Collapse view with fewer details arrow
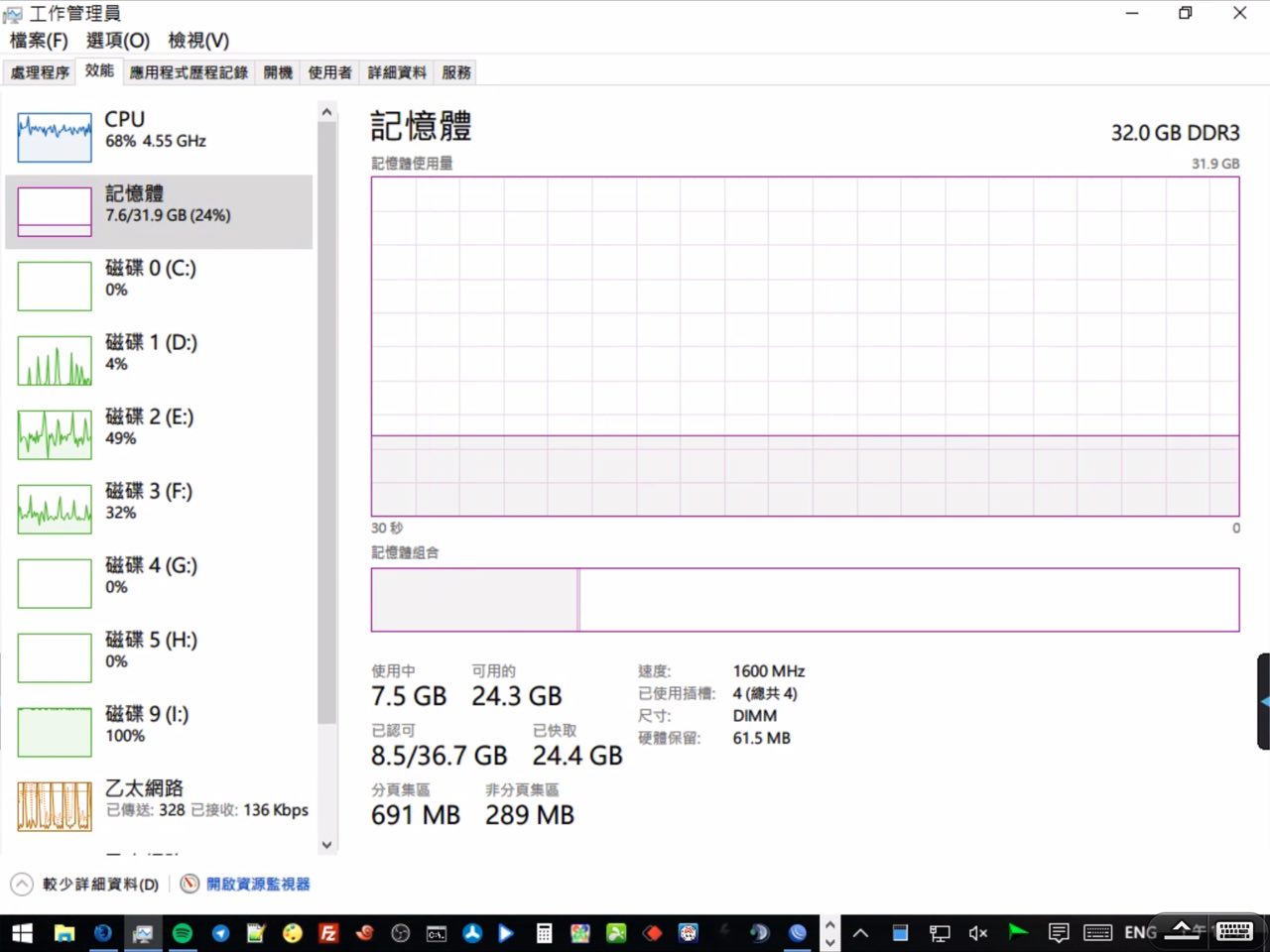Viewport: 1270px width, 952px height. coord(22,884)
